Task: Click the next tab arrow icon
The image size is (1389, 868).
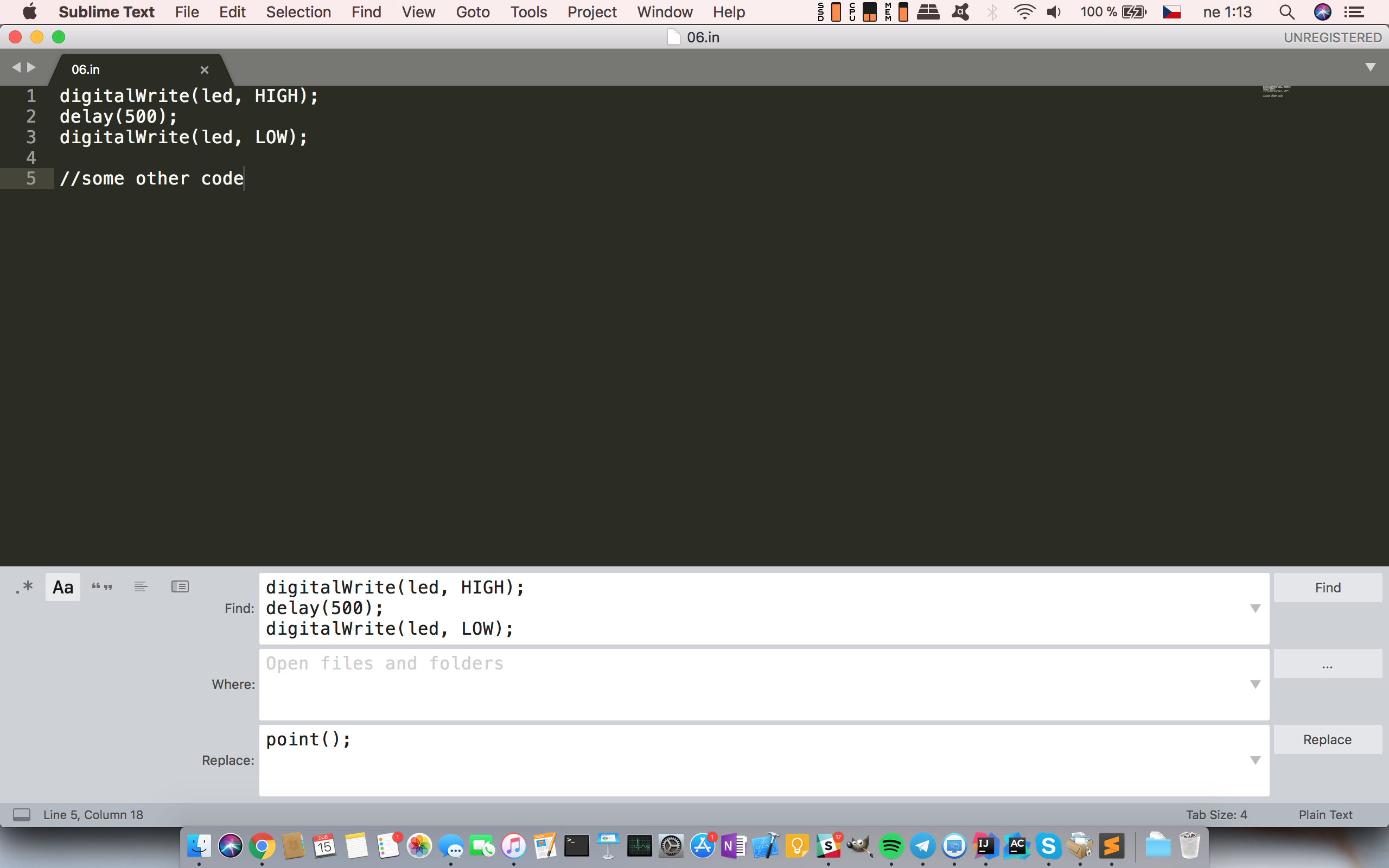Action: point(31,68)
